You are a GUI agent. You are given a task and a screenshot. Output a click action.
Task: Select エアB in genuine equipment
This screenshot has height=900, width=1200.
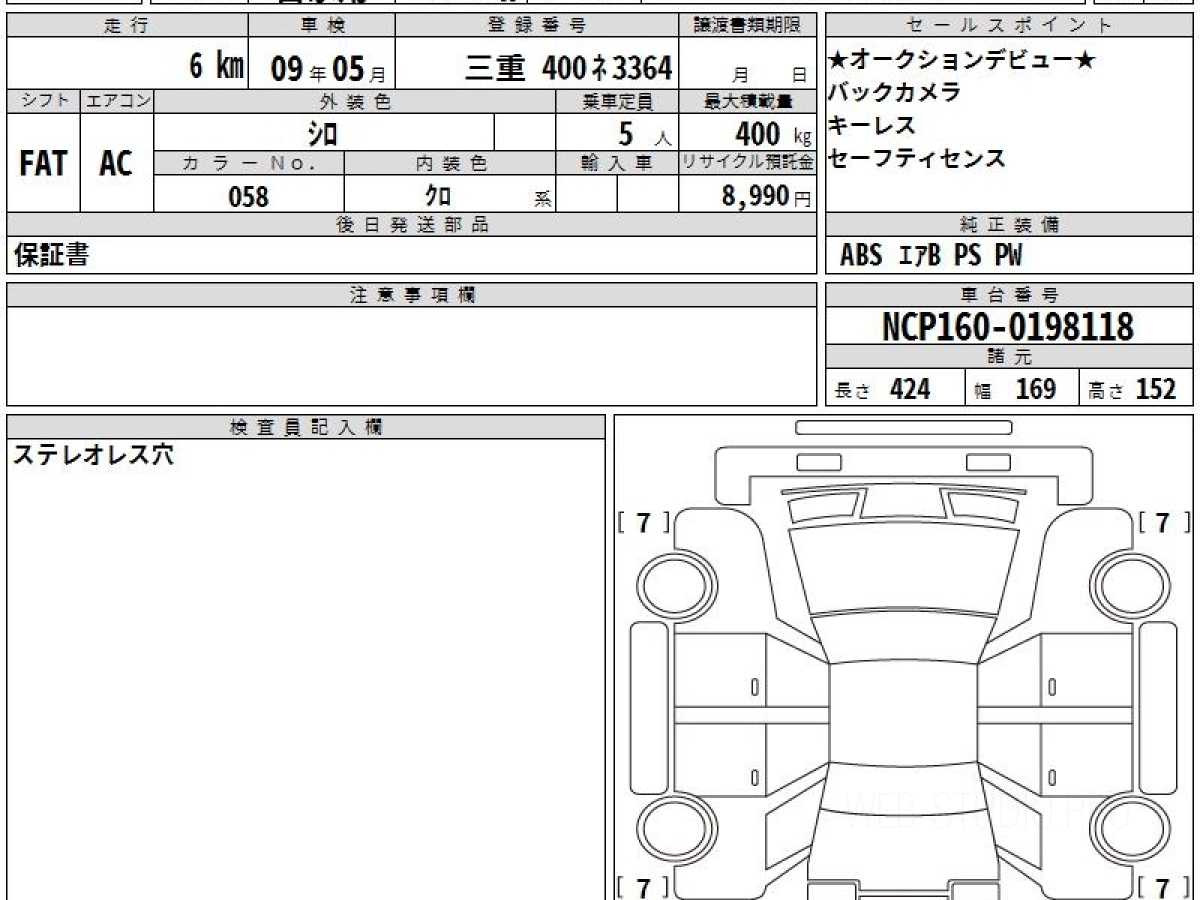pyautogui.click(x=920, y=256)
